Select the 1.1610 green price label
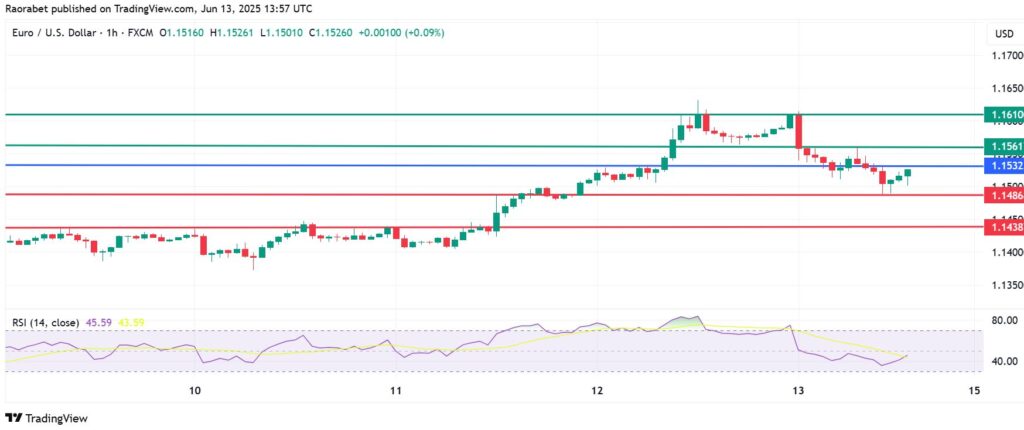 (x=1001, y=116)
